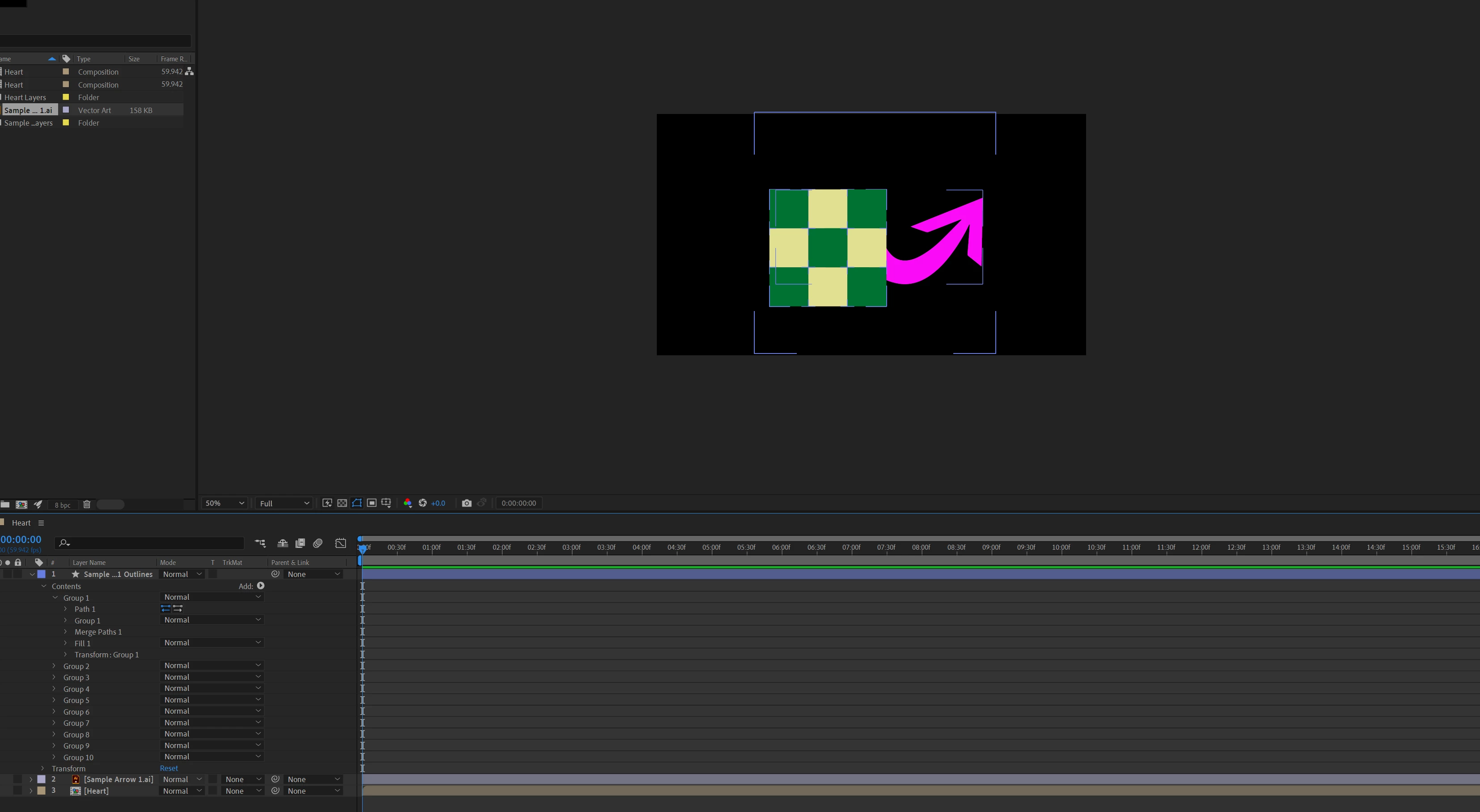
Task: Open the Heart timeline panel menu
Action: 41,522
